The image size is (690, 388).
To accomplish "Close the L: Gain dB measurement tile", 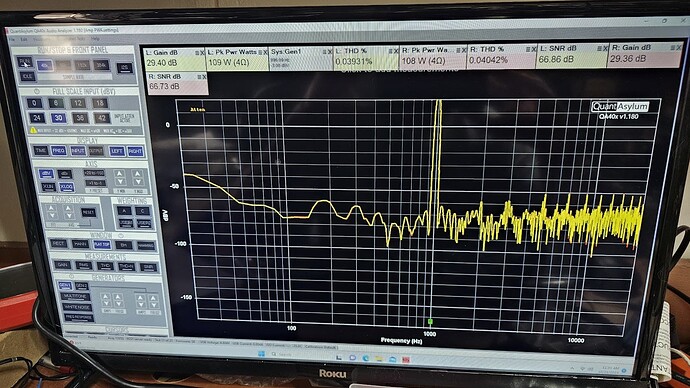I will pyautogui.click(x=202, y=53).
